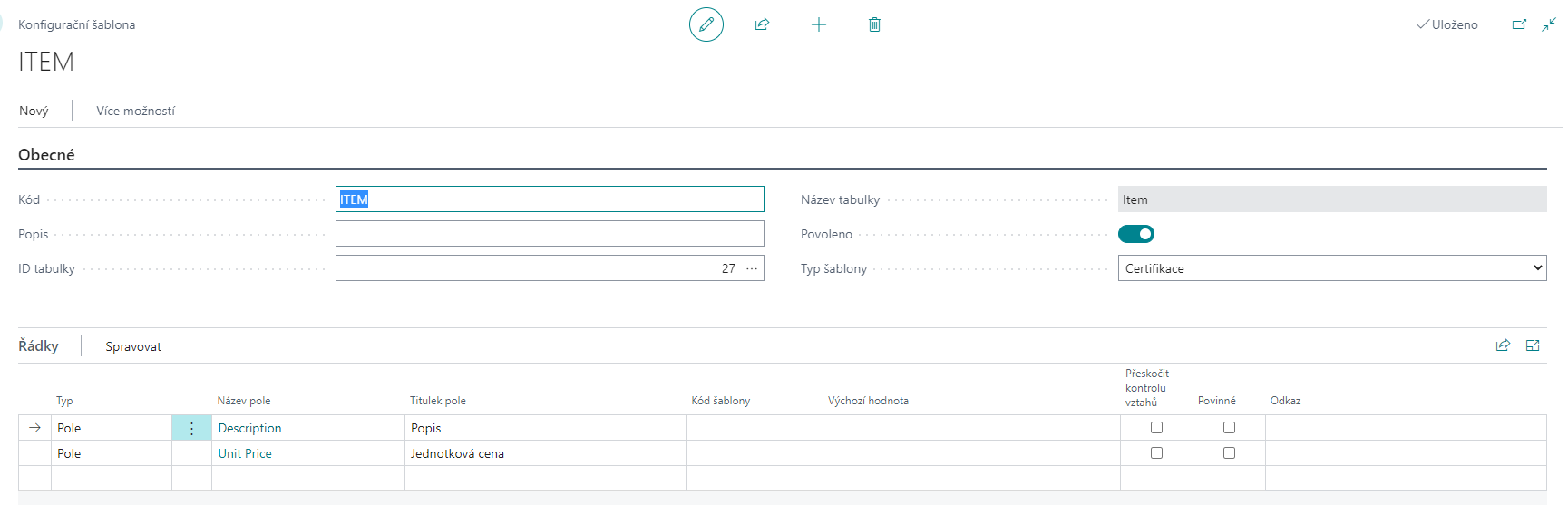Click the trash delete icon
Viewport: 1568px width, 505px height.
(874, 24)
